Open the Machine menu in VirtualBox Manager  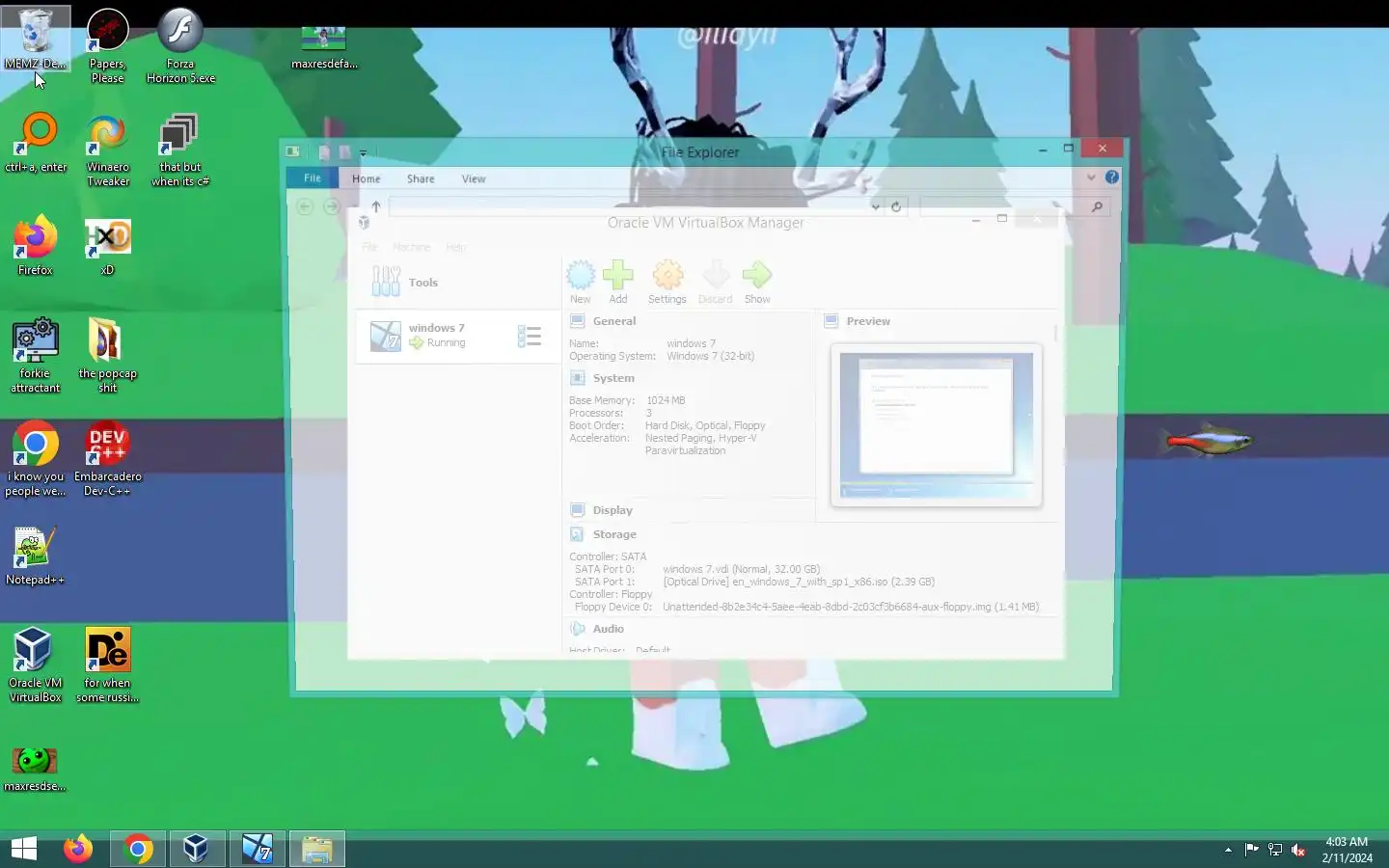point(411,247)
